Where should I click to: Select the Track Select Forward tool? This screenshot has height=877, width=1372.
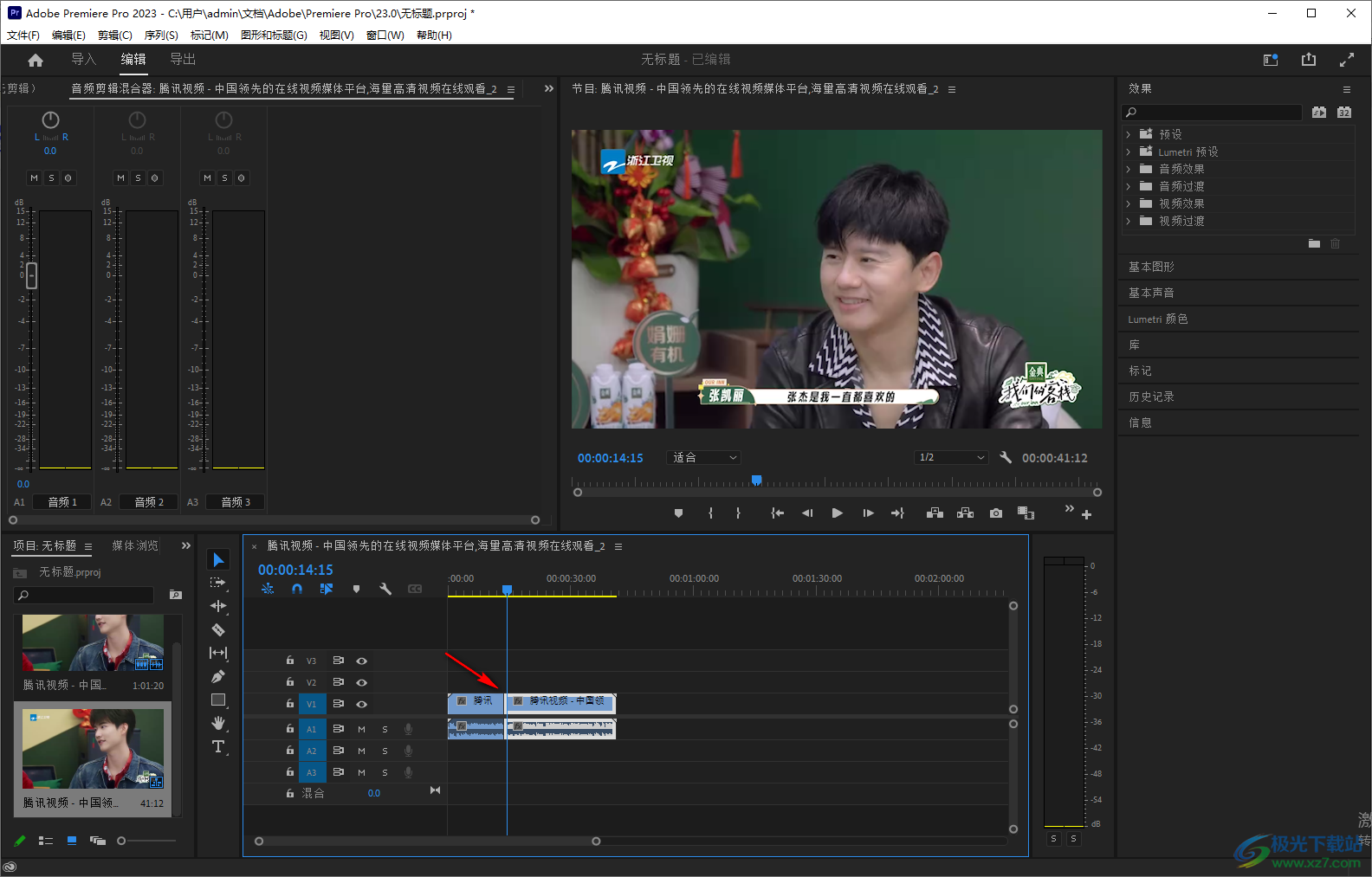click(x=218, y=583)
